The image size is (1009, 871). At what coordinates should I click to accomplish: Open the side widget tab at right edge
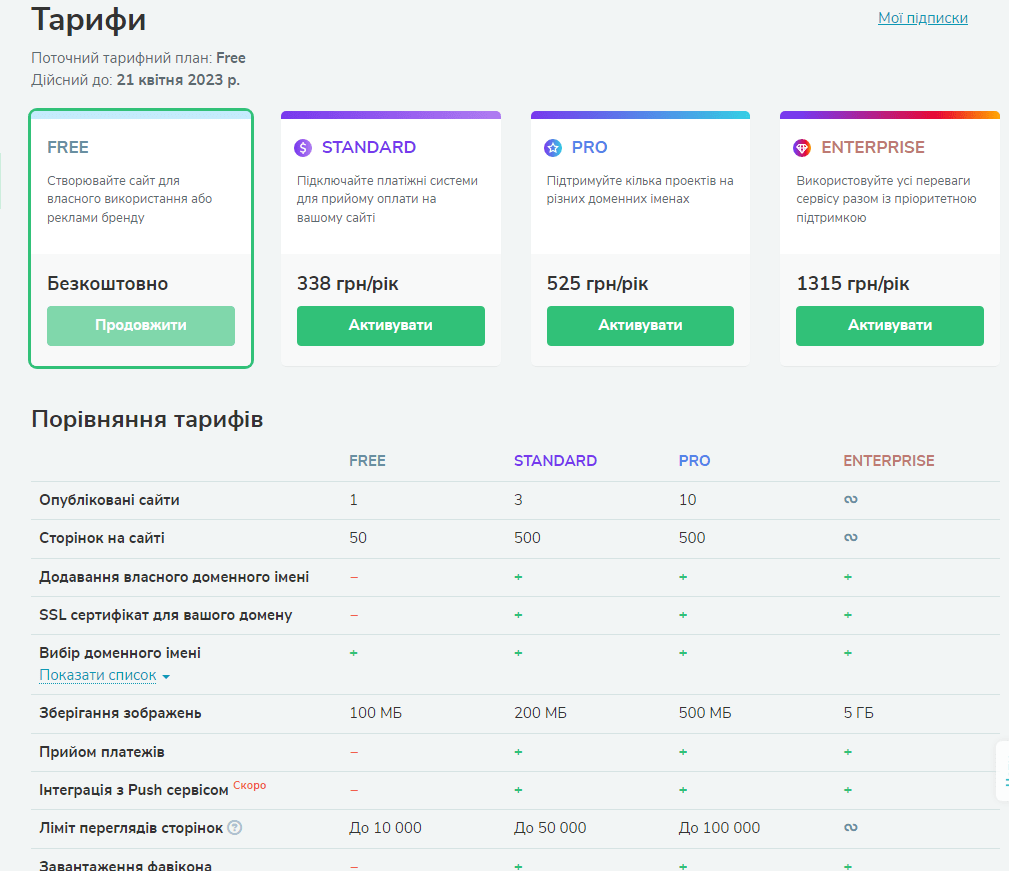[x=1002, y=771]
